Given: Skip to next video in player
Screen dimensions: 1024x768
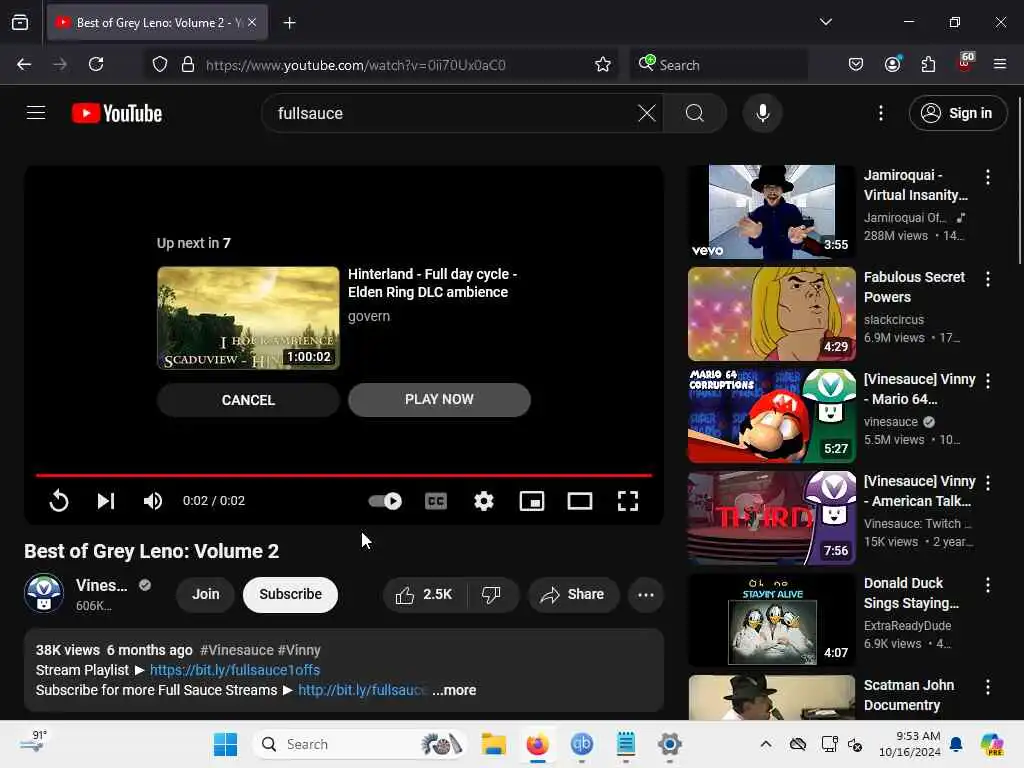Looking at the screenshot, I should pyautogui.click(x=106, y=501).
